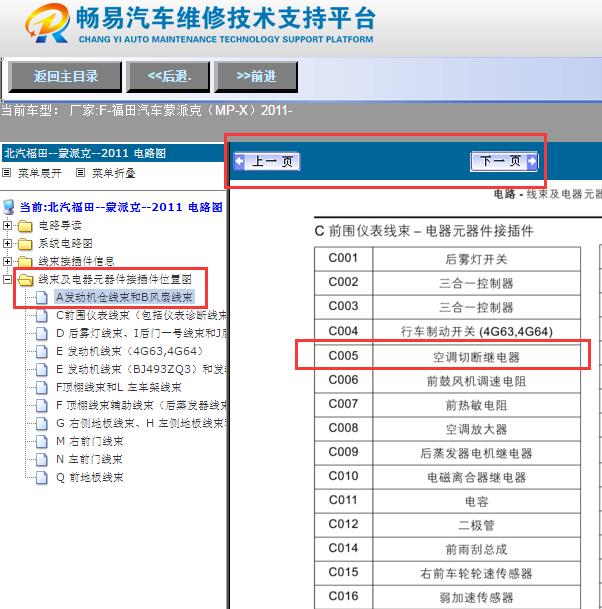
Task: Click document icon for Q 前地板线束
Action: 42,477
